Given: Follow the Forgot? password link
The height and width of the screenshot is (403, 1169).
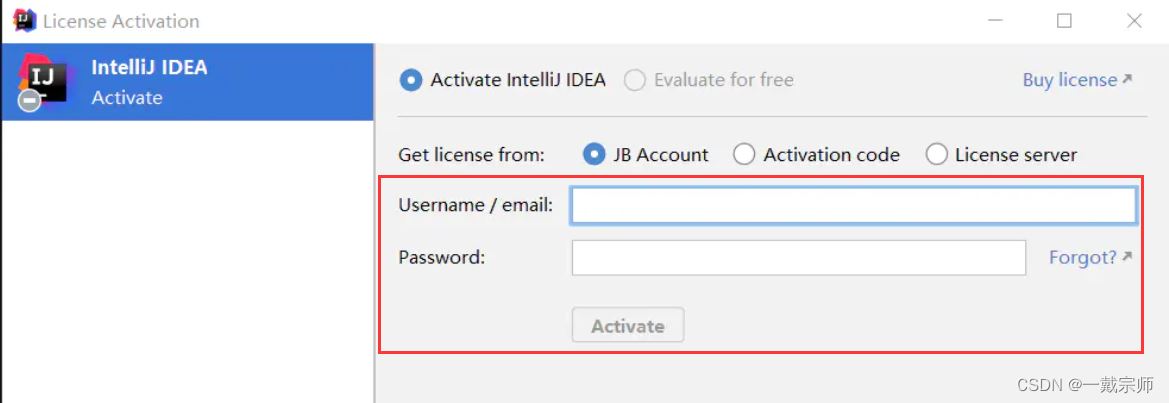Looking at the screenshot, I should [x=1083, y=257].
